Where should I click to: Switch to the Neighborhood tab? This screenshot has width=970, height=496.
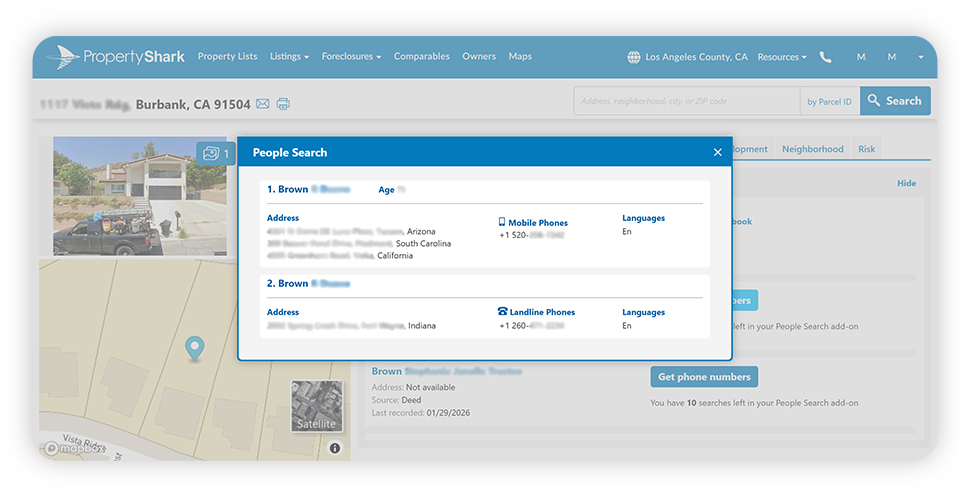pos(812,149)
